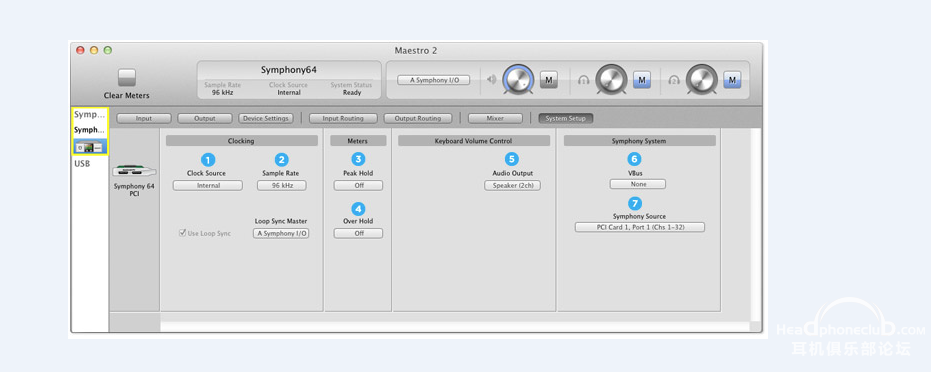
Task: Open the Peak Hold dropdown
Action: (358, 186)
